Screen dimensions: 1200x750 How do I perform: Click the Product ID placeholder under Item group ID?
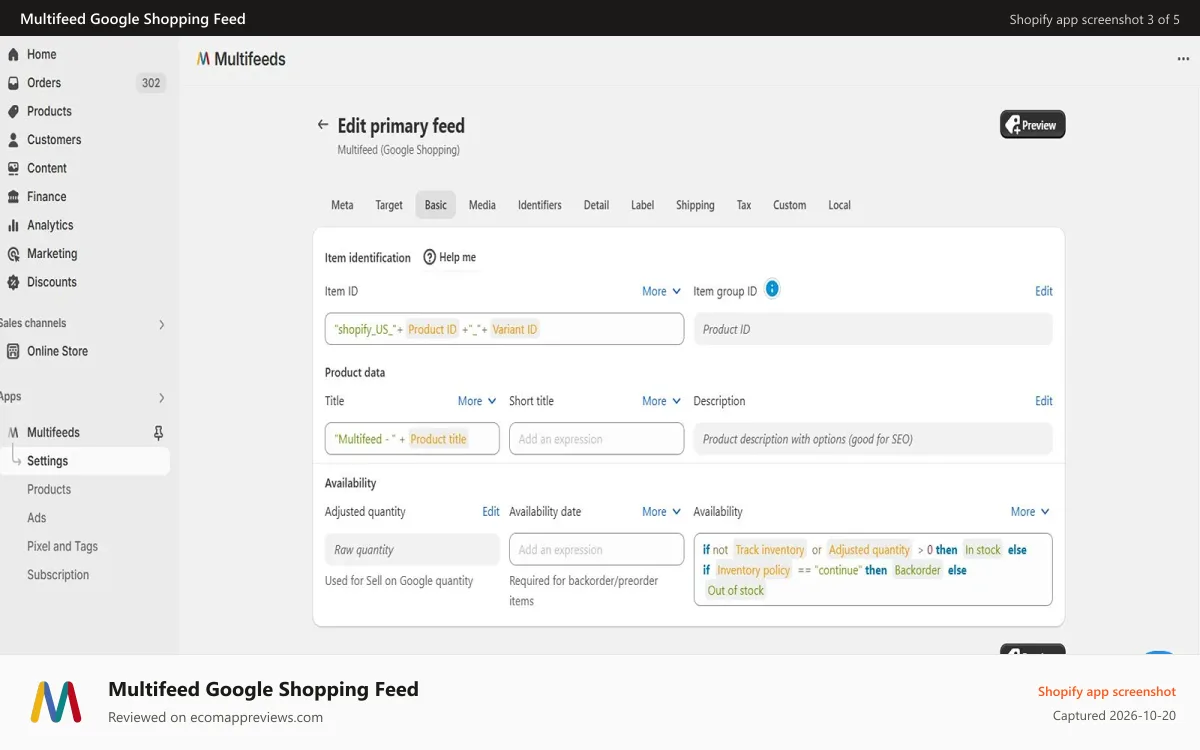[x=873, y=329]
